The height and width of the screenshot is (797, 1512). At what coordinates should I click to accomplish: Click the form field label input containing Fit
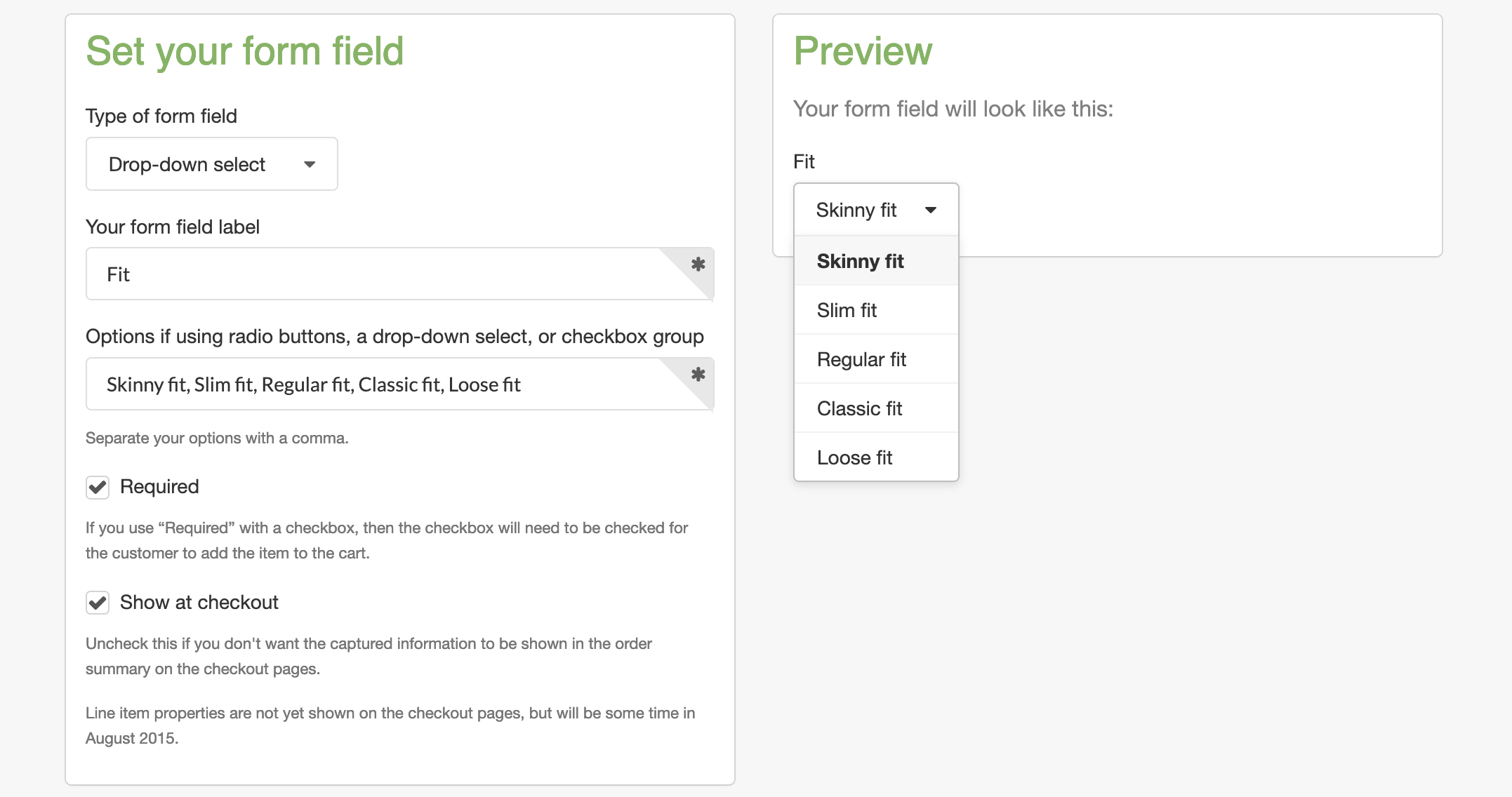[379, 274]
